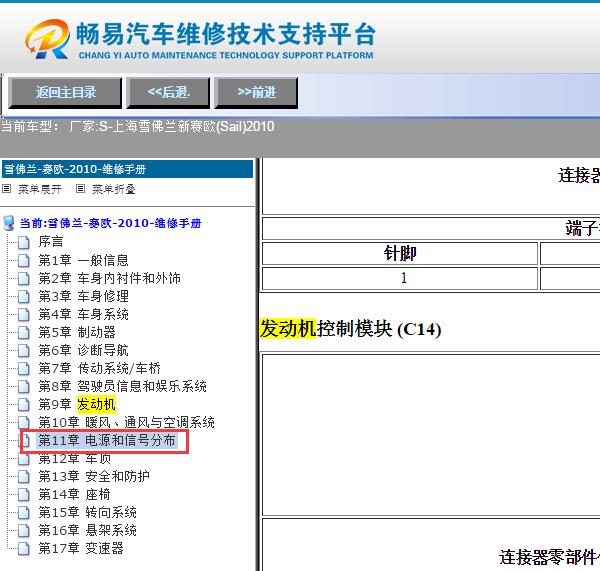The width and height of the screenshot is (600, 571).
Task: Open 第16章 悬架系统
Action: pos(88,530)
